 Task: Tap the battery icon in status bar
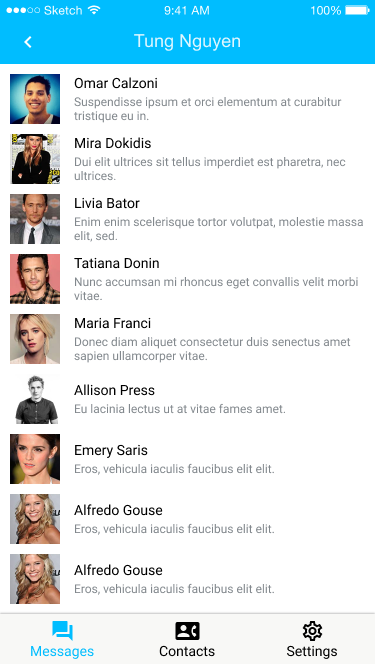[x=357, y=10]
